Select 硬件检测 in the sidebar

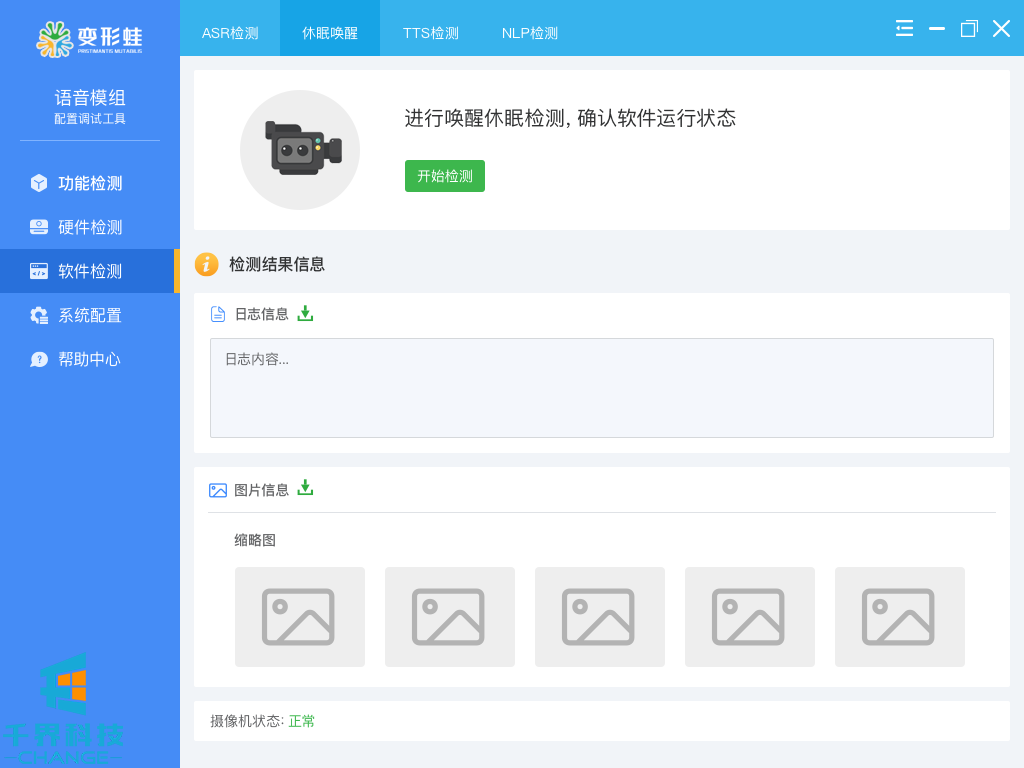pyautogui.click(x=89, y=227)
